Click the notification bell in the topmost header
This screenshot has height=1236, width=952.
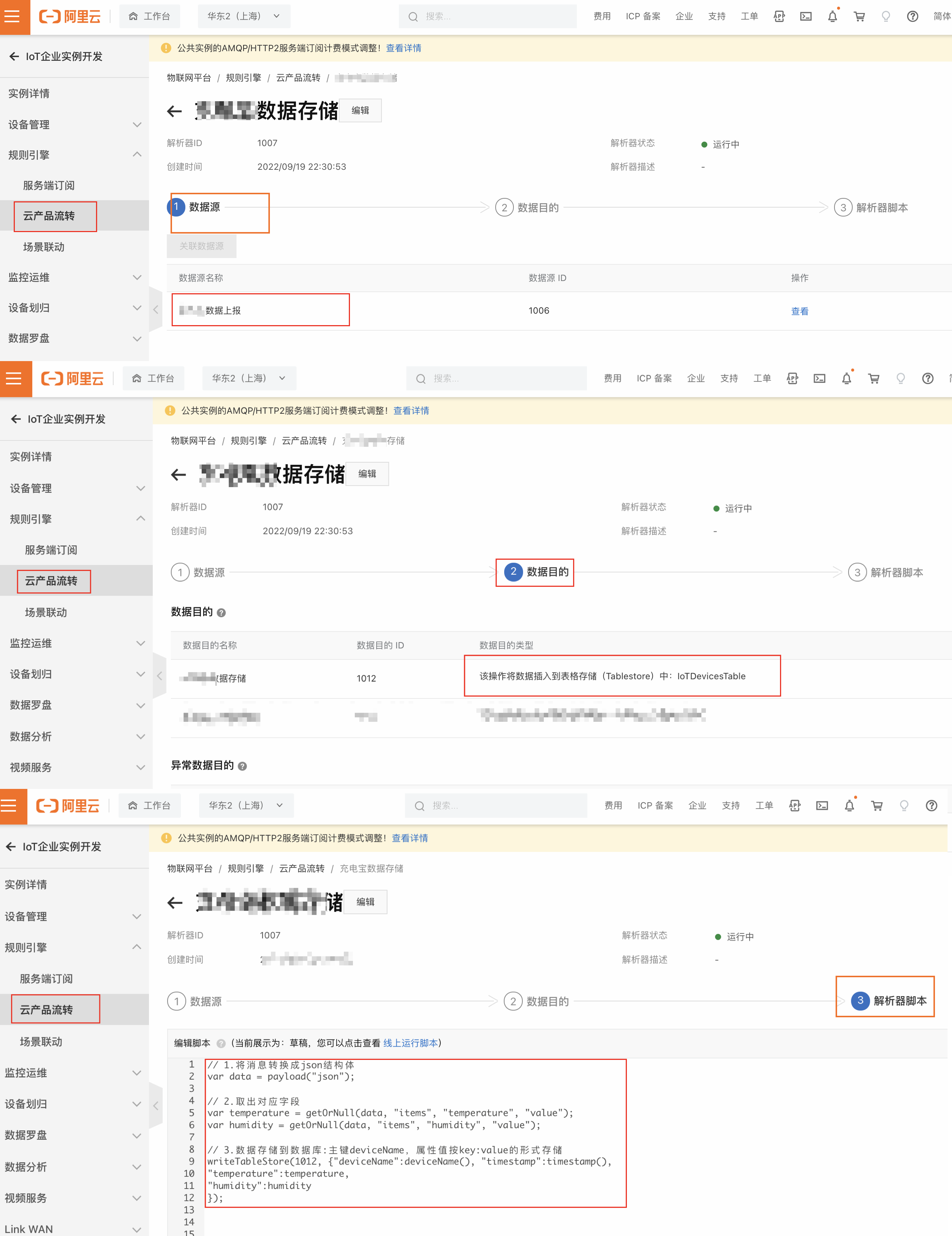(x=832, y=16)
